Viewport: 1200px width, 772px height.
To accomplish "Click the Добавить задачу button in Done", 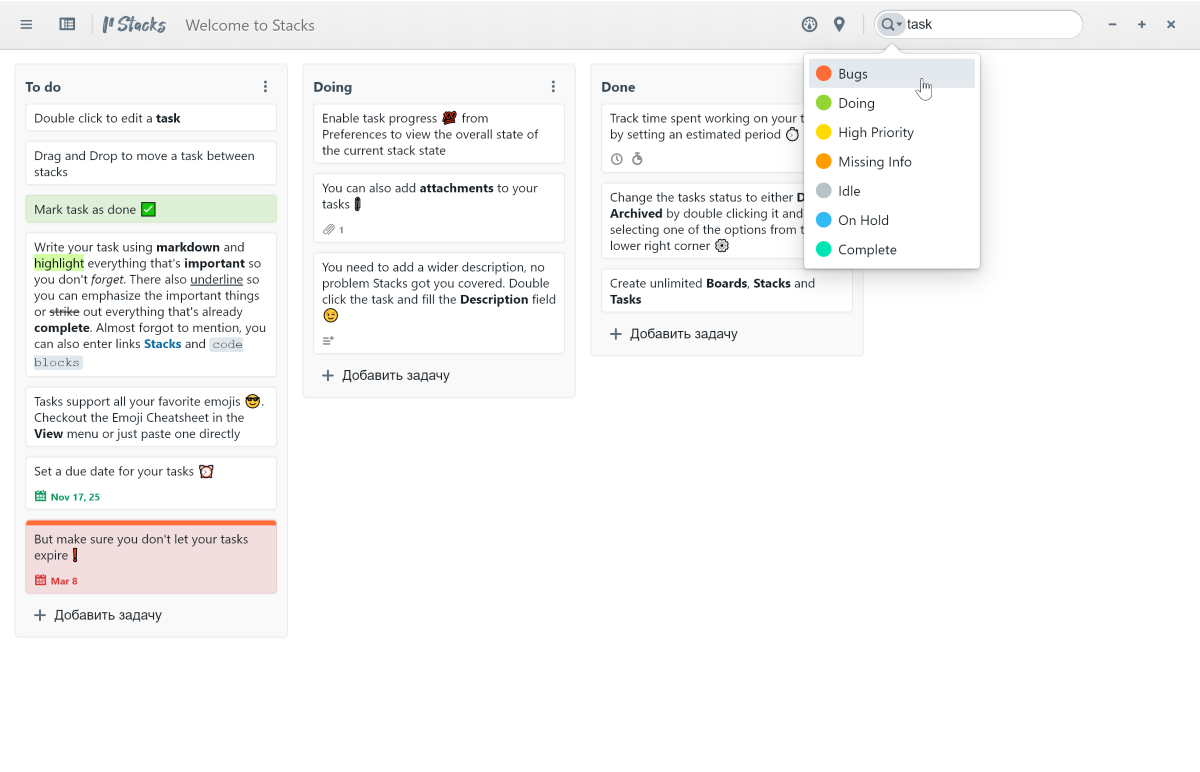I will tap(674, 333).
